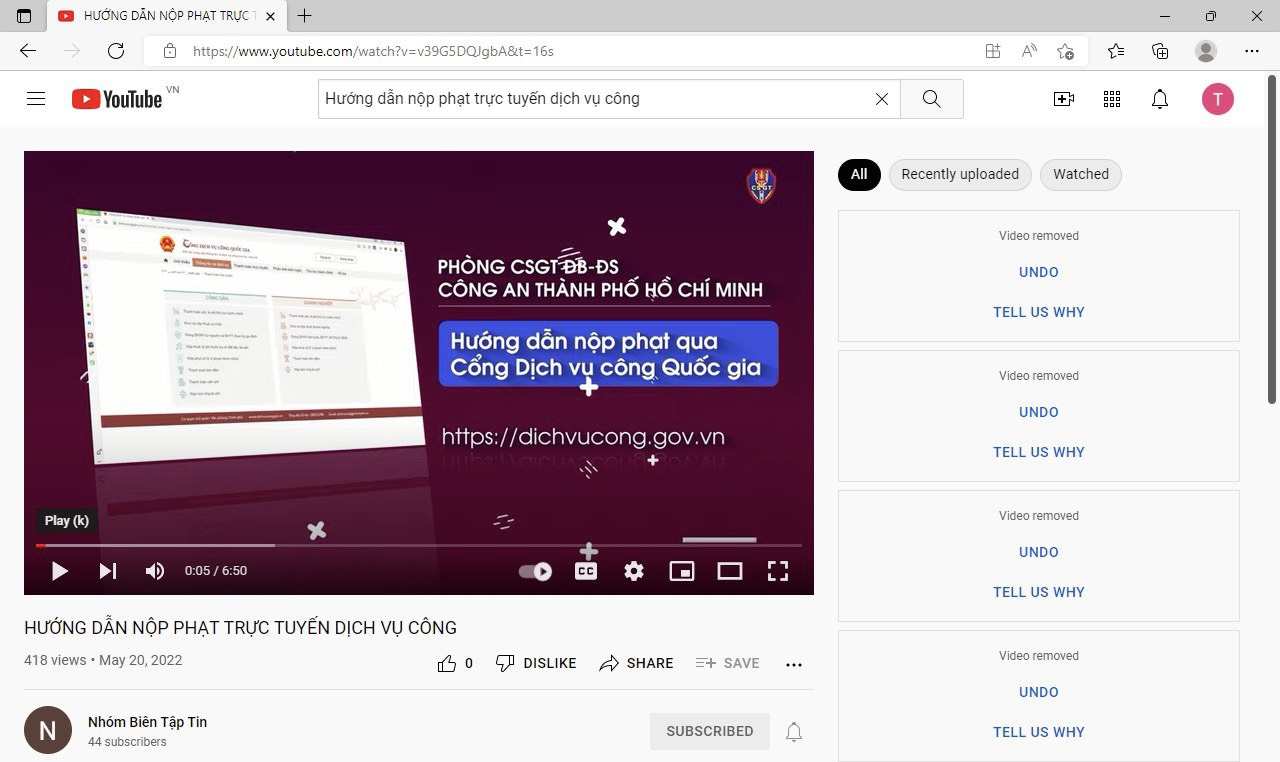Click the DISLIKE button
This screenshot has width=1280, height=762.
536,663
